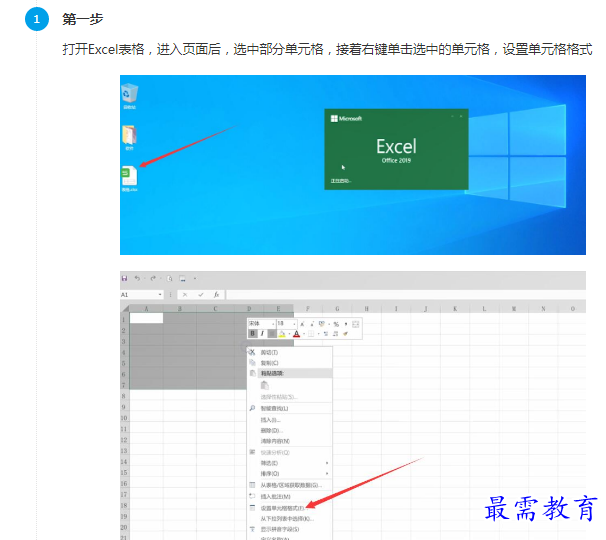Open the quick access toolbar customize arrow
Screen dimensions: 606x540
pyautogui.click(x=195, y=278)
